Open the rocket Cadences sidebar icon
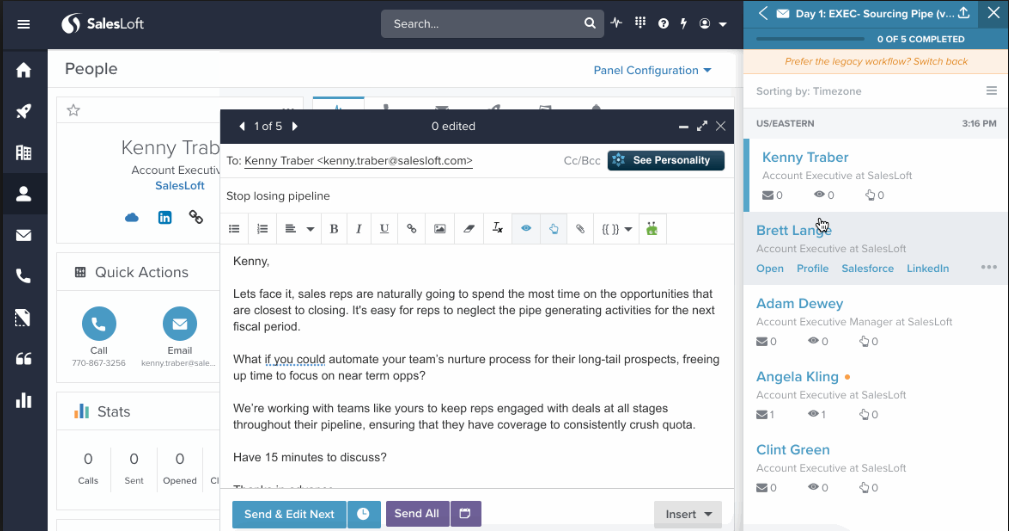Screen dimensions: 1009x531 pos(23,111)
